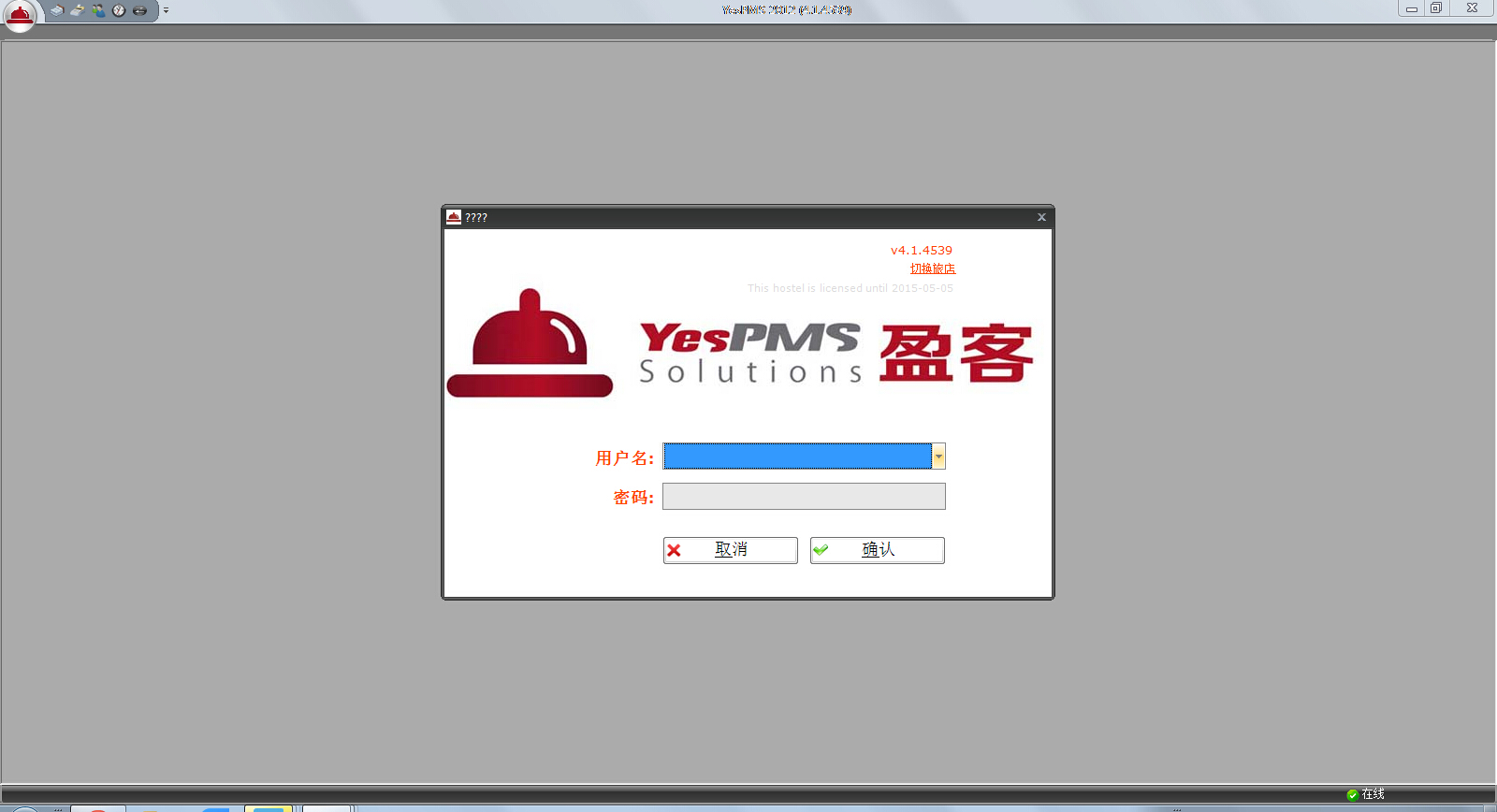Click the 在线 status bar text

[1373, 794]
